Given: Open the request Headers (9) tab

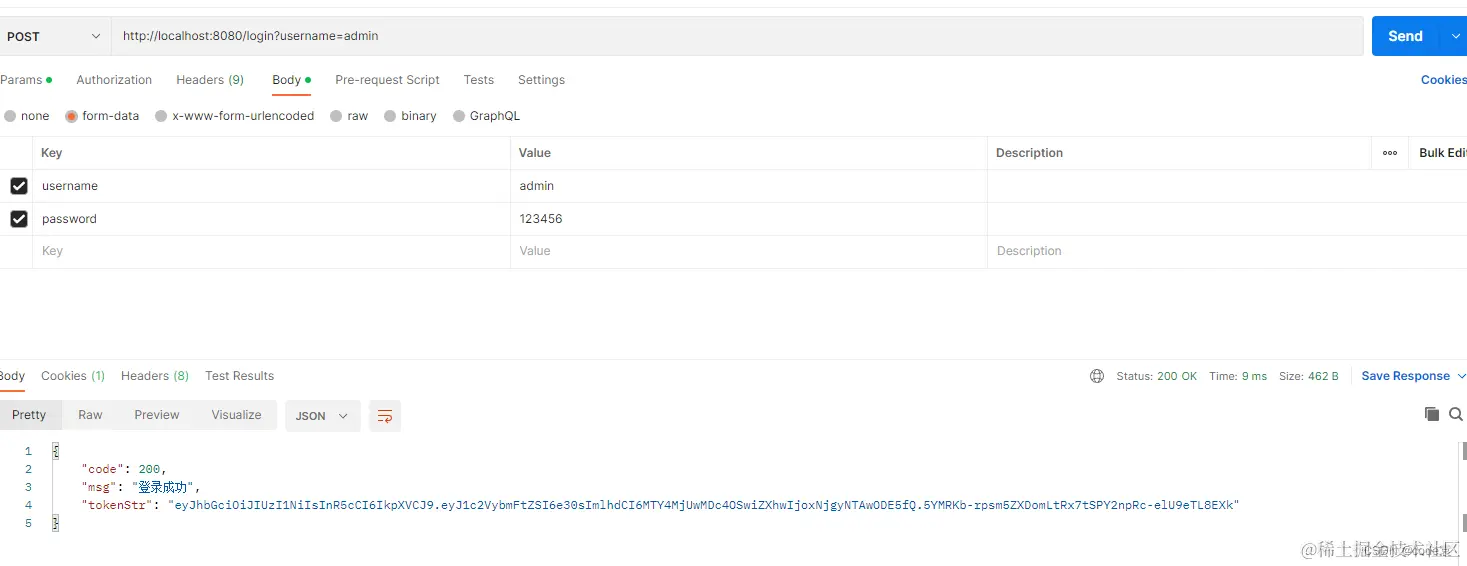Looking at the screenshot, I should pos(210,80).
